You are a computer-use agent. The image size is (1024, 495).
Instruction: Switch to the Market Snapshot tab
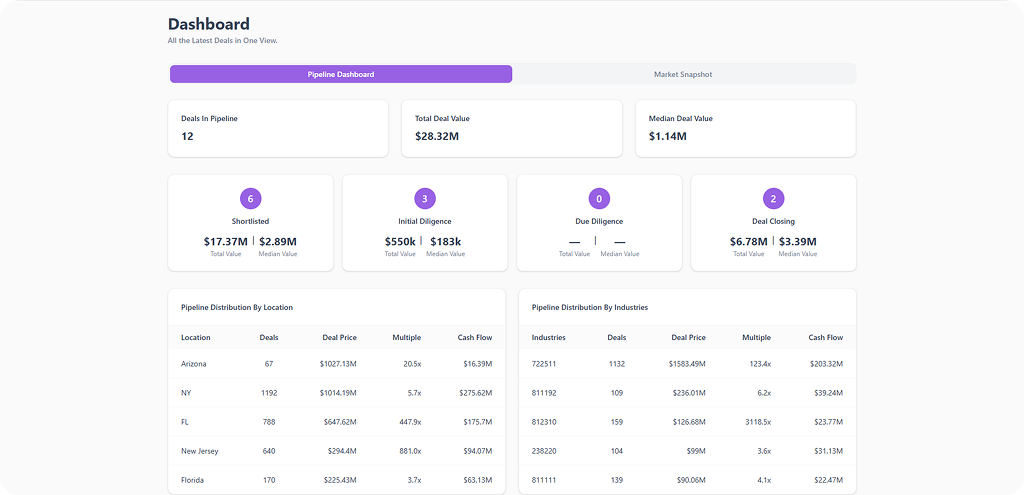tap(683, 74)
